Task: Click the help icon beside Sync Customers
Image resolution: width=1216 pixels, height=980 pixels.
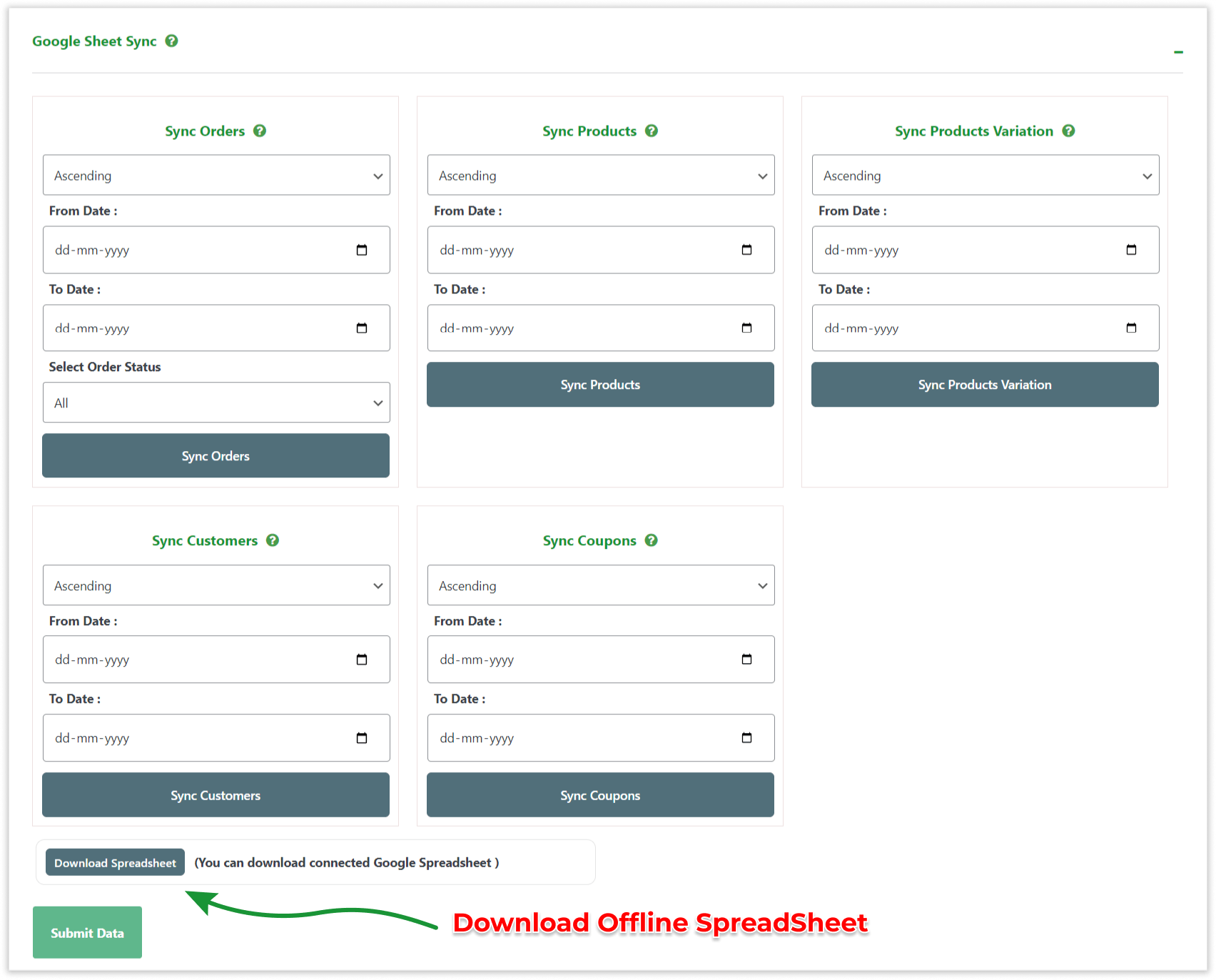Action: tap(273, 540)
